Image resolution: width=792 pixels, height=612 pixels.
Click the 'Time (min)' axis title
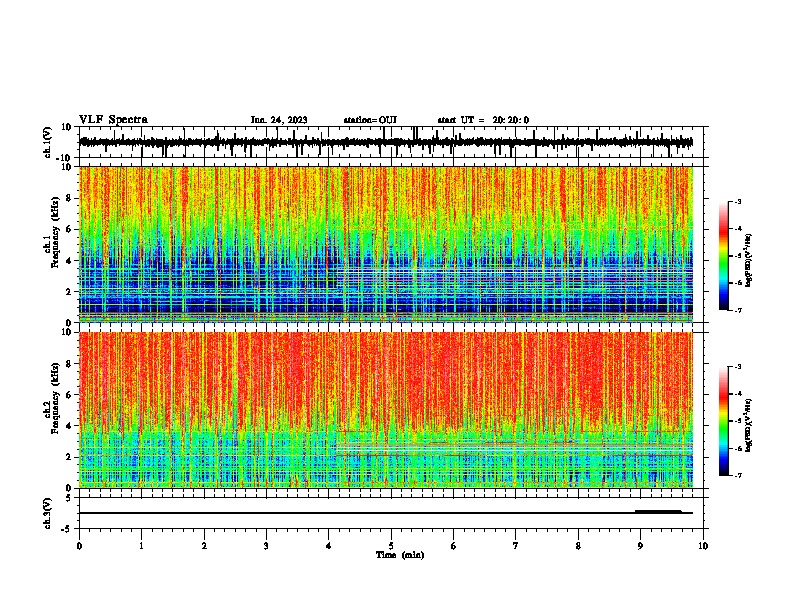[x=400, y=555]
